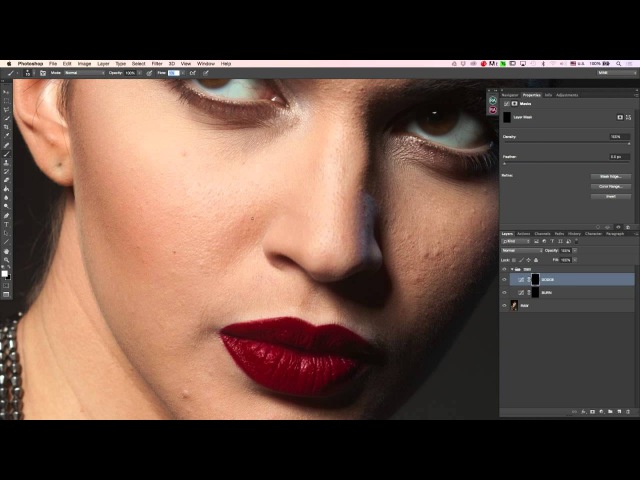Open the layer Opacity arrow in Layers panel
The width and height of the screenshot is (640, 480).
coord(575,251)
